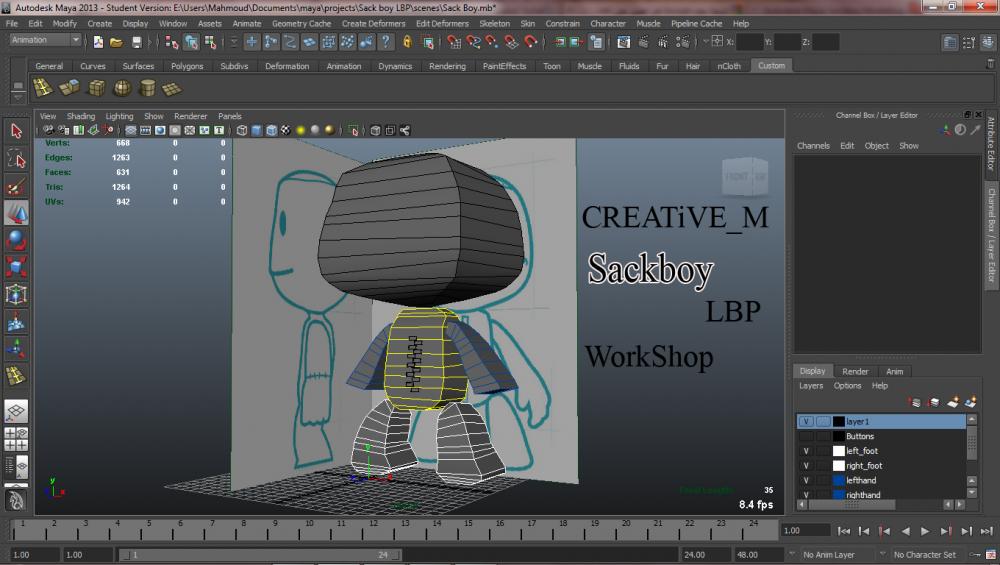Open the input field mode dropdown arrow near X
The image size is (1000, 565).
point(705,41)
